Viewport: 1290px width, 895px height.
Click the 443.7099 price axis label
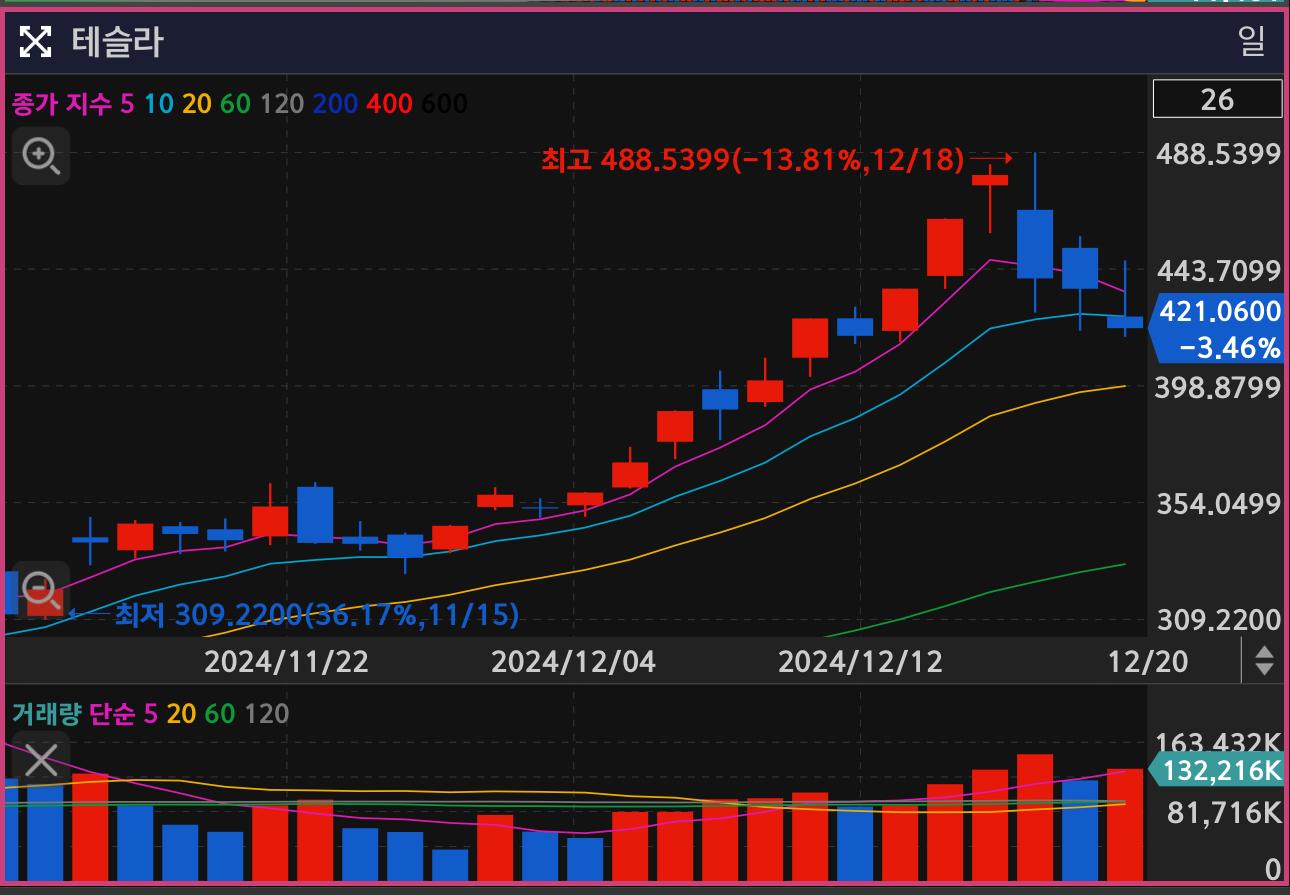pyautogui.click(x=1218, y=270)
